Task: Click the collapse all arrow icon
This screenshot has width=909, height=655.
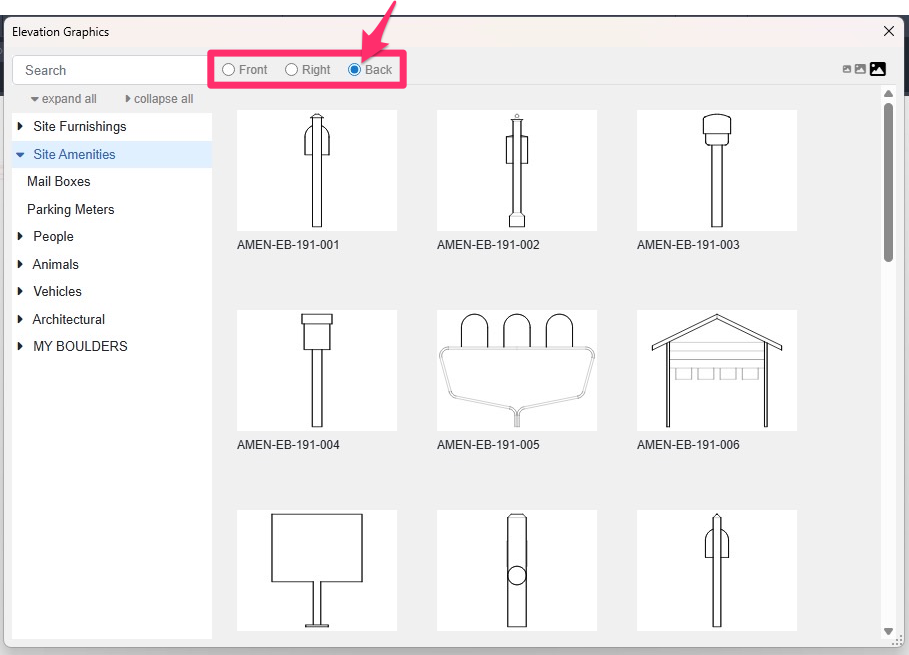Action: point(127,98)
